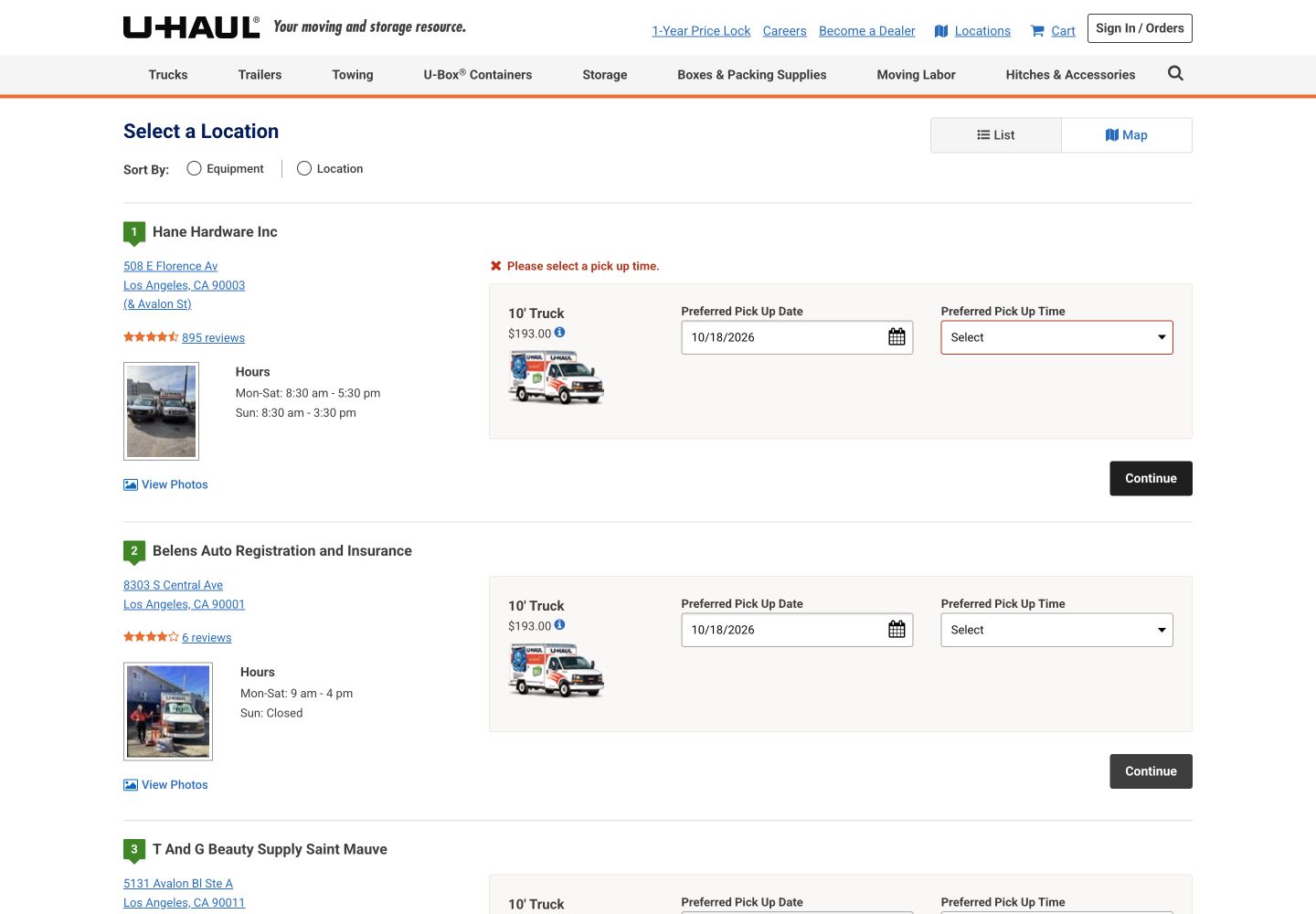Click 10' truck image at Belens Auto
Screen dimensions: 1316x914
pos(557,670)
